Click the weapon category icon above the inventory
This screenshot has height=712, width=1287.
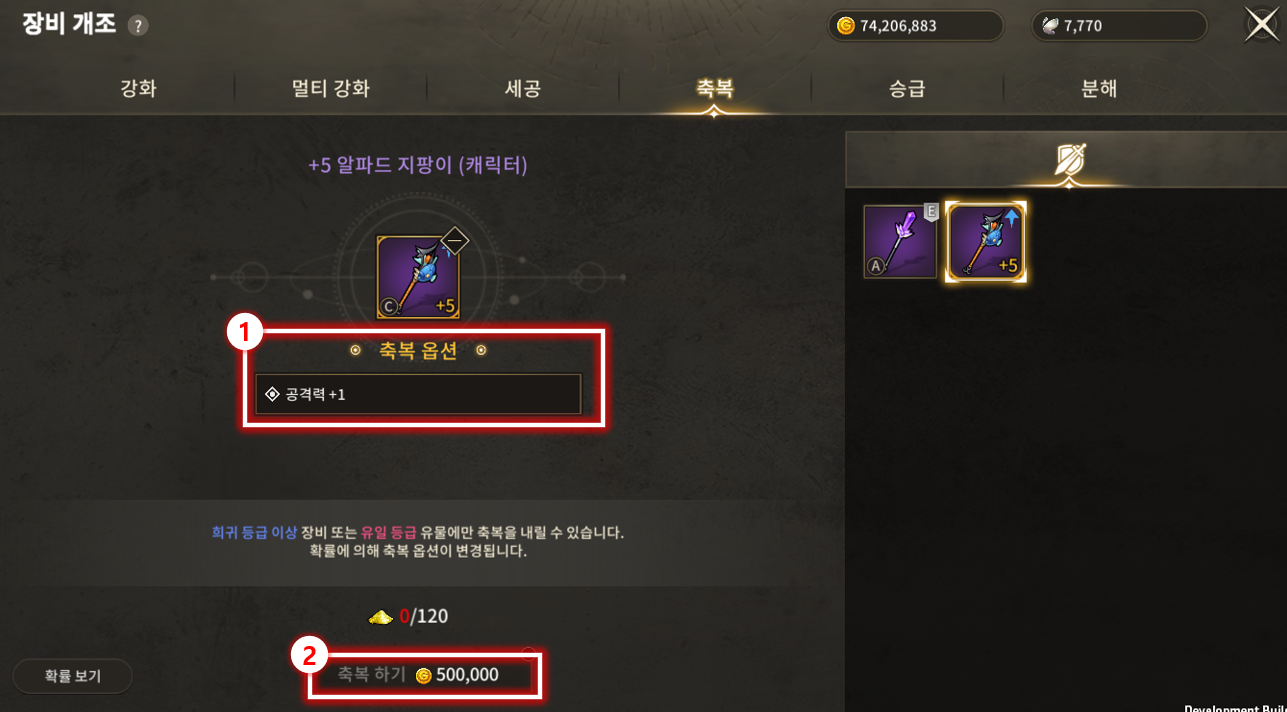click(x=1069, y=160)
